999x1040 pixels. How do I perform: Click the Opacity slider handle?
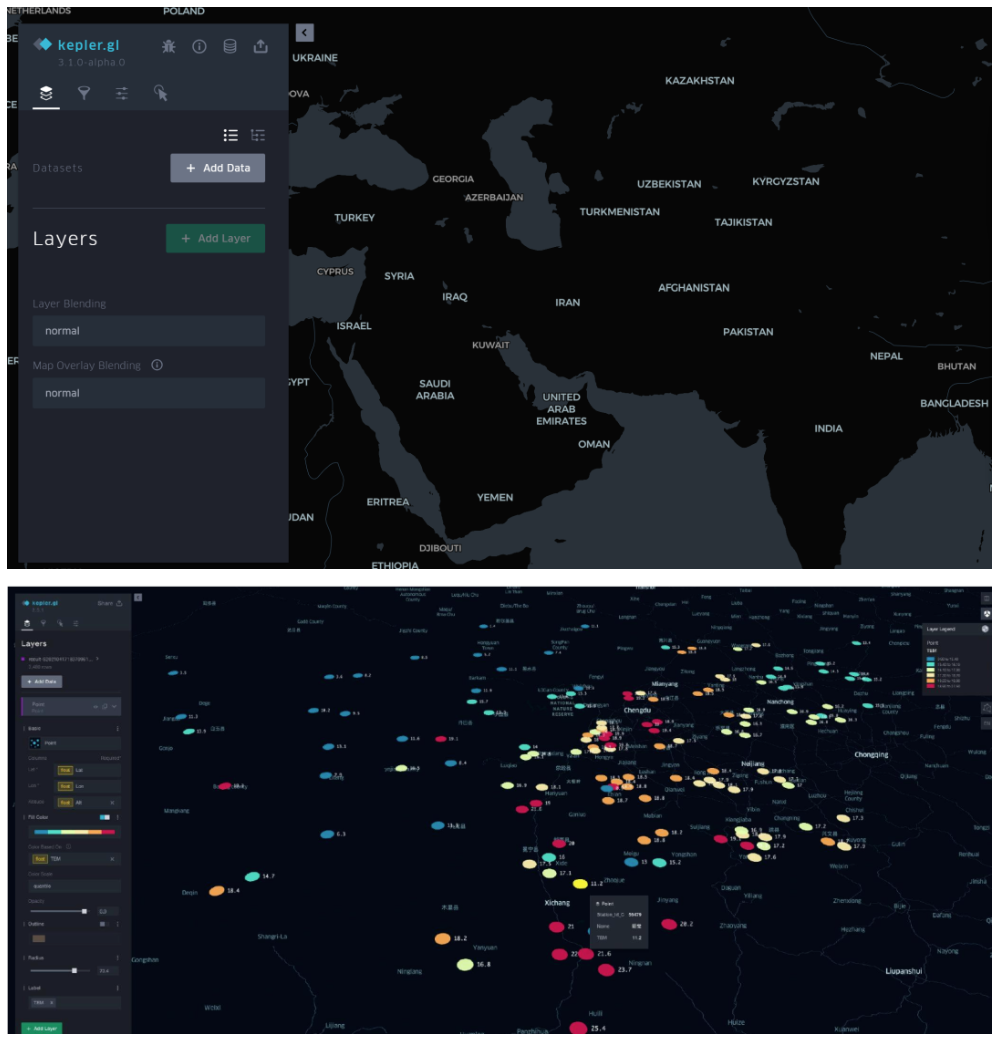84,911
